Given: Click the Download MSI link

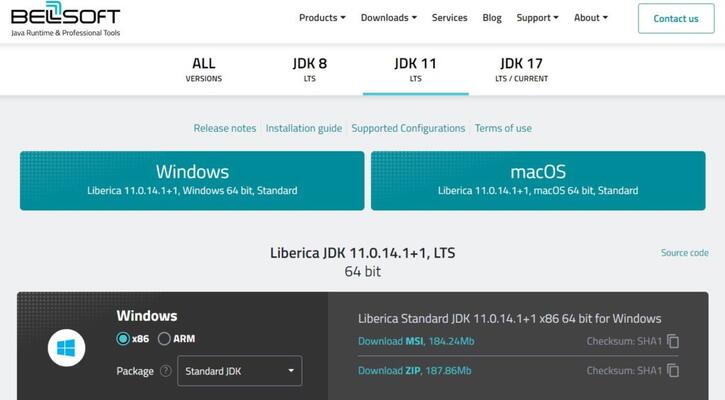Looking at the screenshot, I should pyautogui.click(x=390, y=342).
